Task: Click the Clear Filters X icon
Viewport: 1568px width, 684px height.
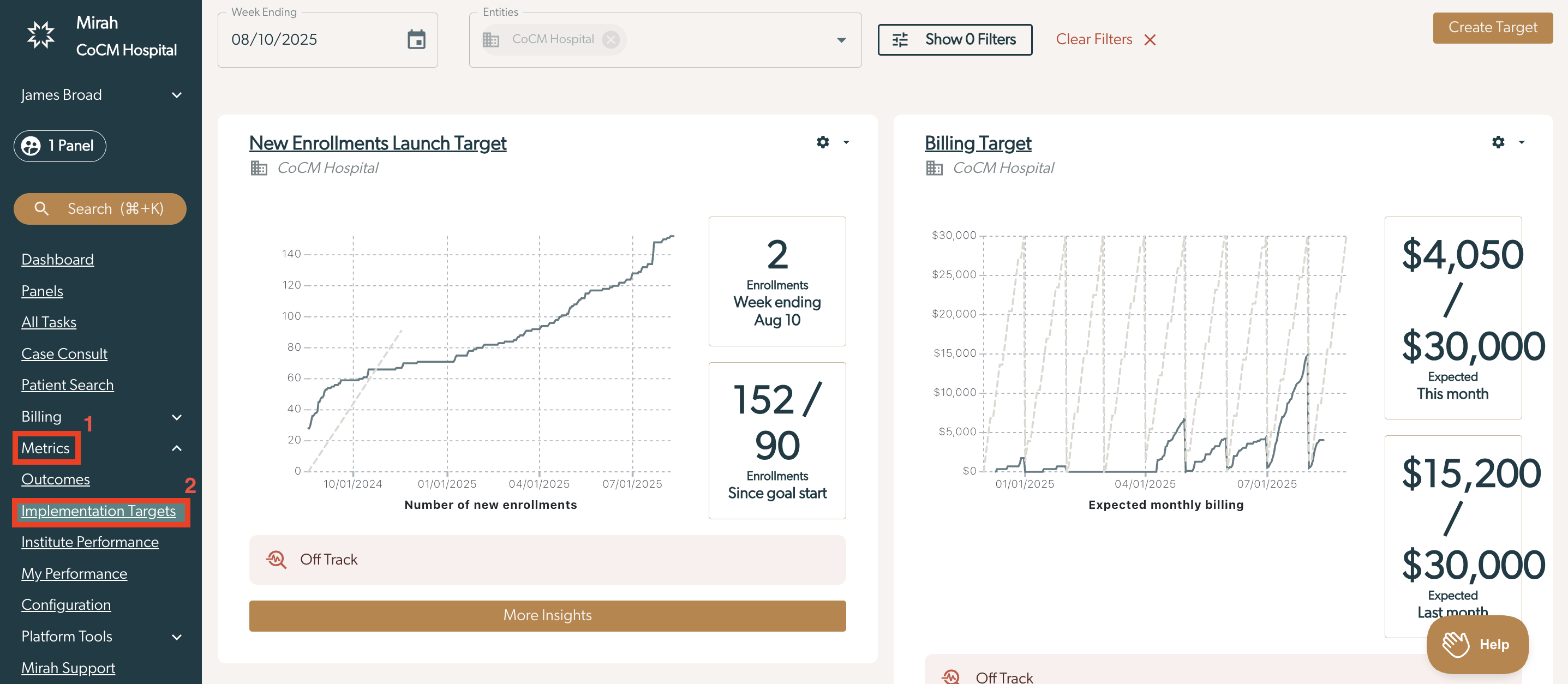Action: pos(1149,40)
